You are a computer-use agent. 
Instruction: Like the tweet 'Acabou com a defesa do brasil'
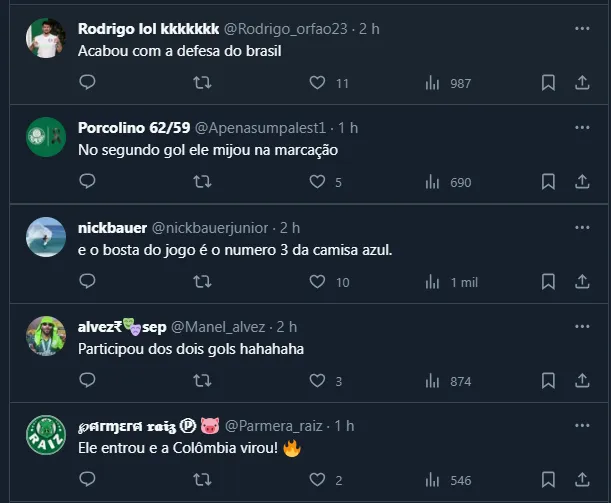[x=317, y=83]
